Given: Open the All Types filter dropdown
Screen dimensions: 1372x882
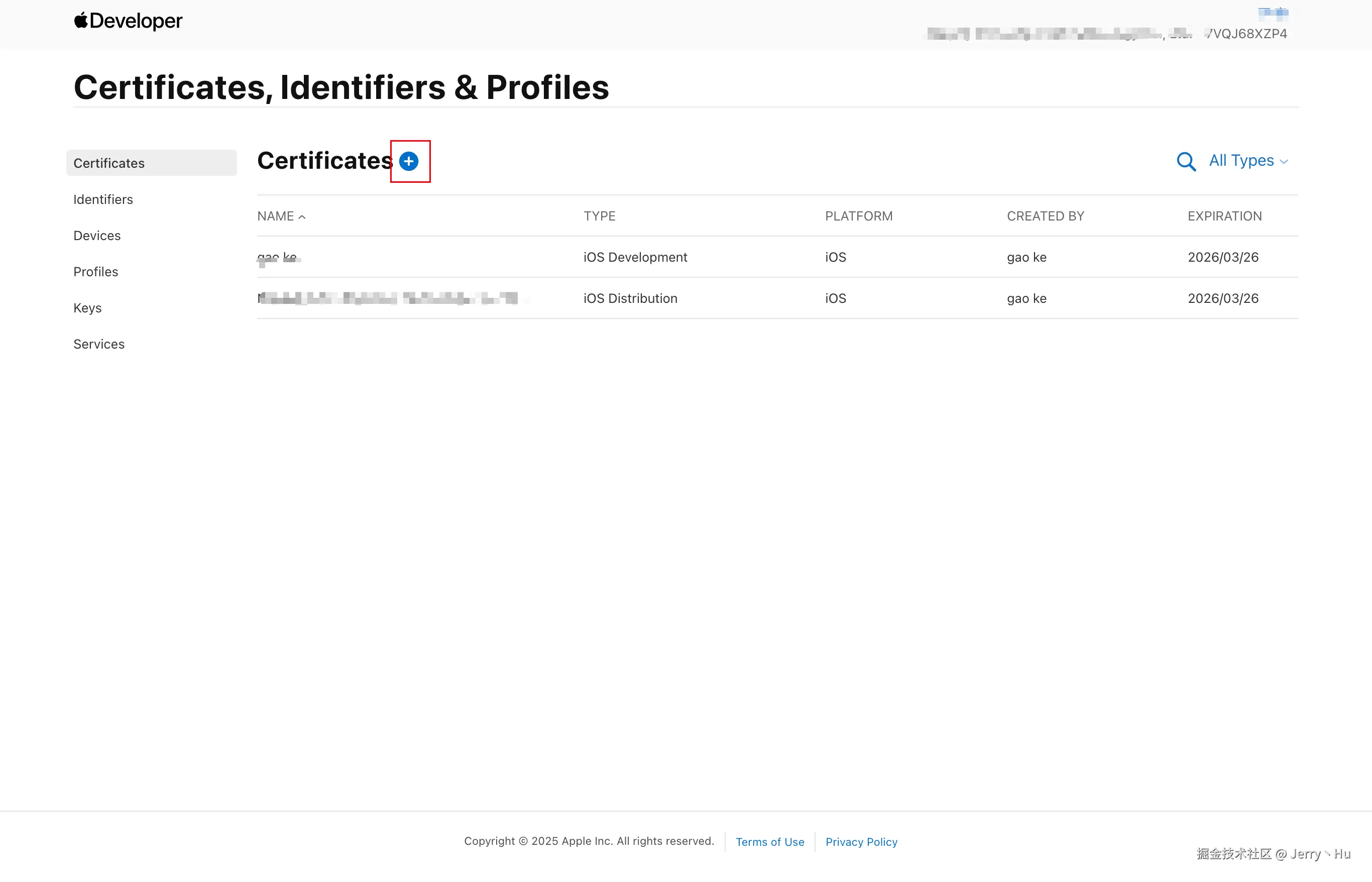Looking at the screenshot, I should click(x=1248, y=161).
